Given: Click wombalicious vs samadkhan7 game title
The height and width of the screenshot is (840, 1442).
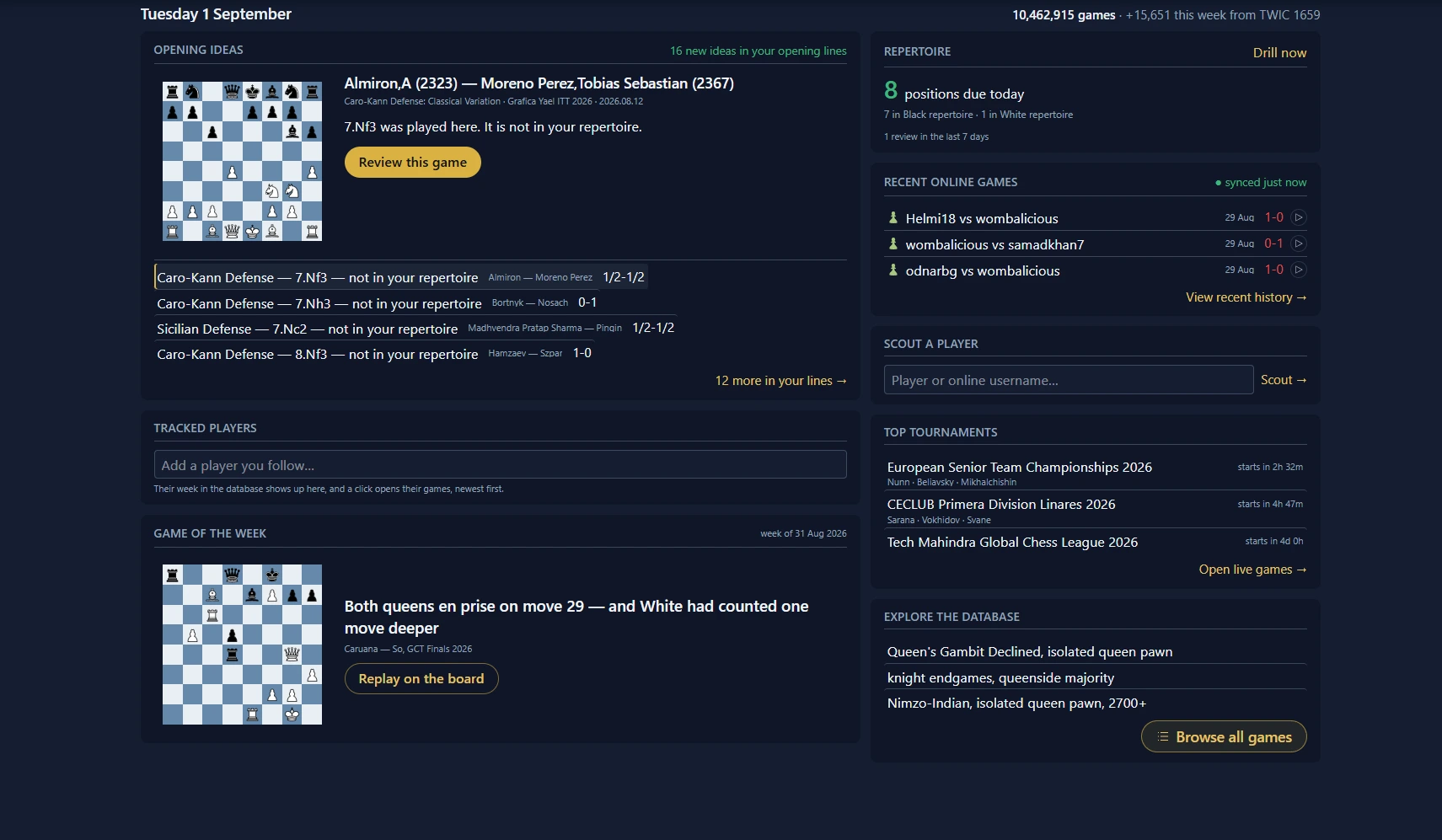Looking at the screenshot, I should point(994,244).
